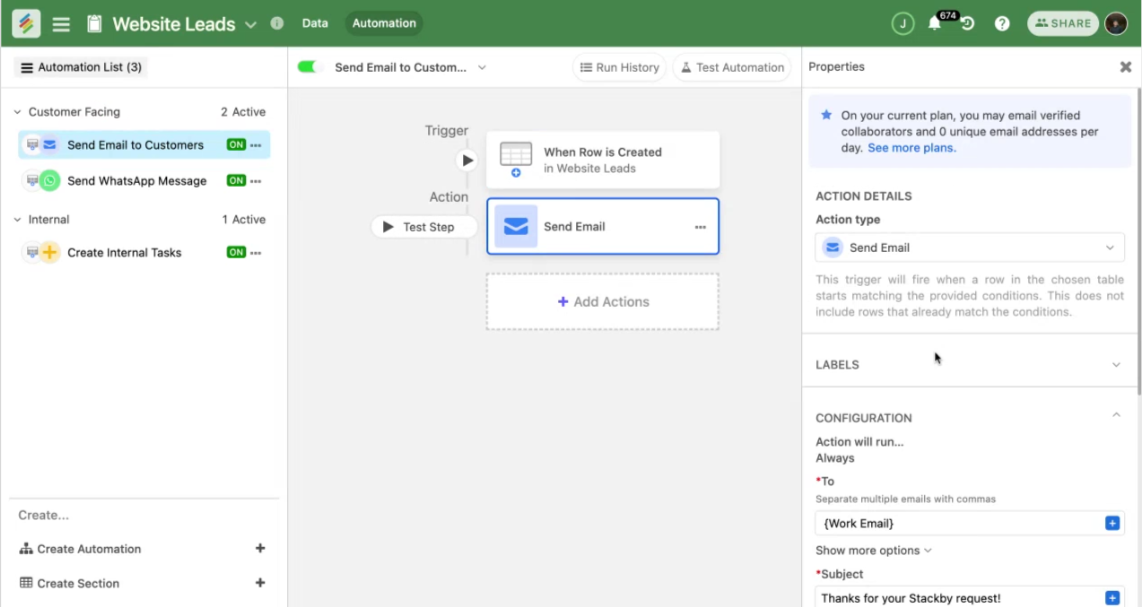
Task: Select Create Internal Tasks automation
Action: [x=143, y=253]
